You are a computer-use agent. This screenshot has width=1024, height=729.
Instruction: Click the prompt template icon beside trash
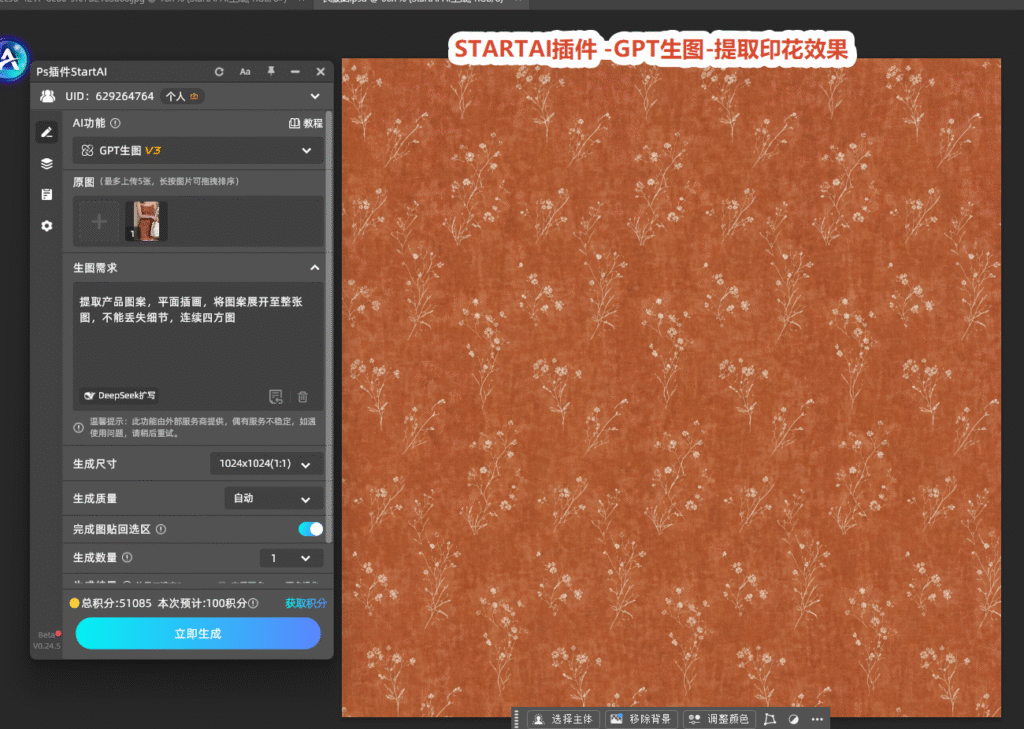tap(276, 397)
